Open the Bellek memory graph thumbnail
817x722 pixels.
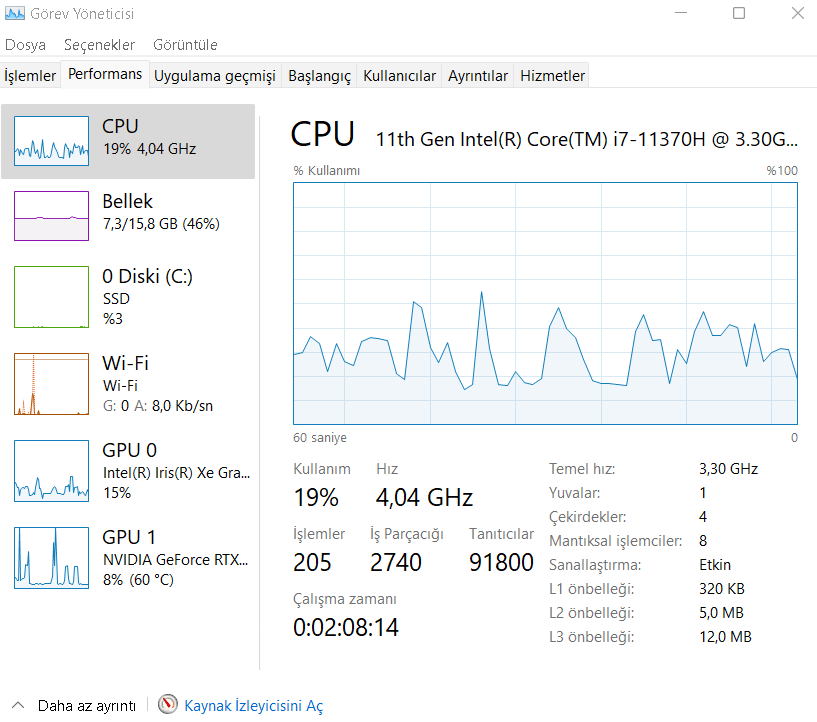coord(51,216)
